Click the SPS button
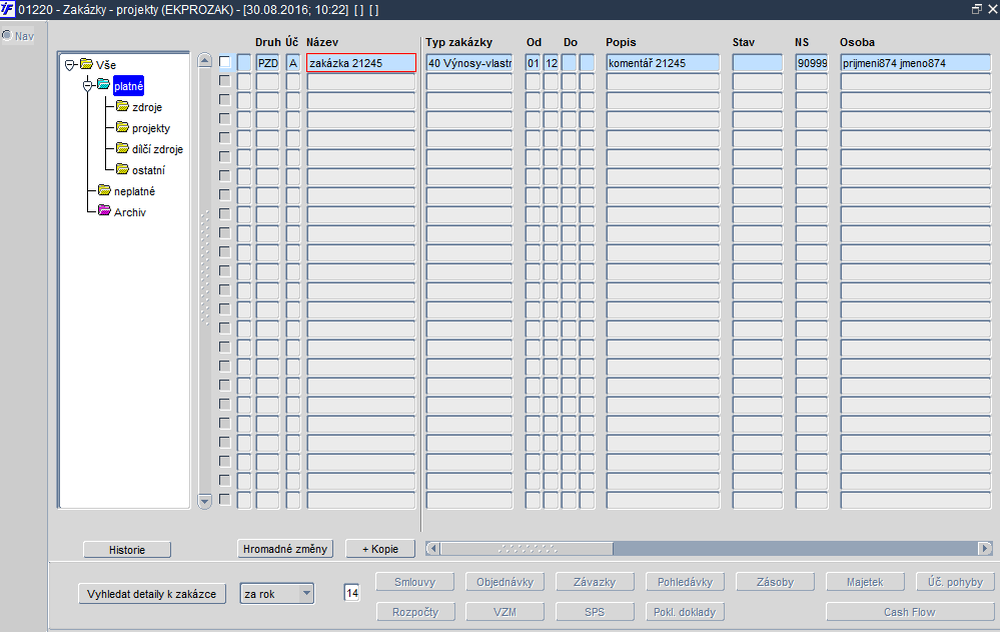 (x=595, y=612)
